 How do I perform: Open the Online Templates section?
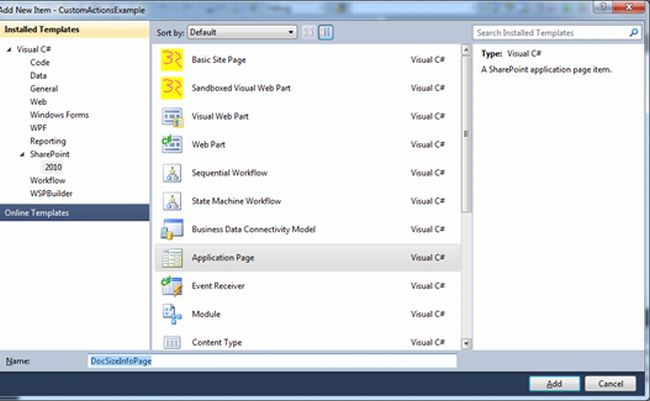click(x=75, y=213)
